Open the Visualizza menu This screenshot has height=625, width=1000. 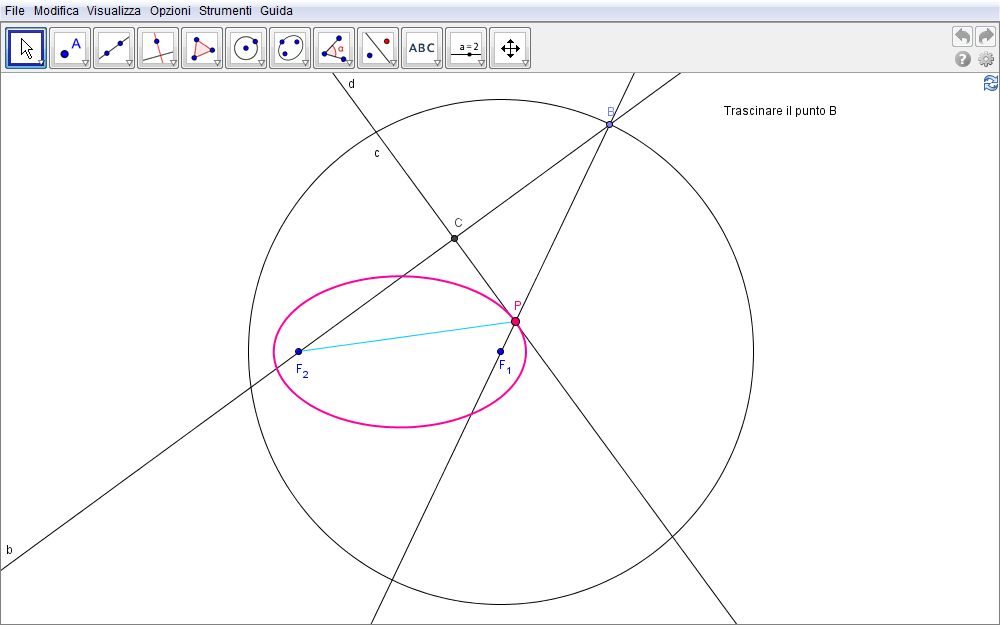pos(113,10)
